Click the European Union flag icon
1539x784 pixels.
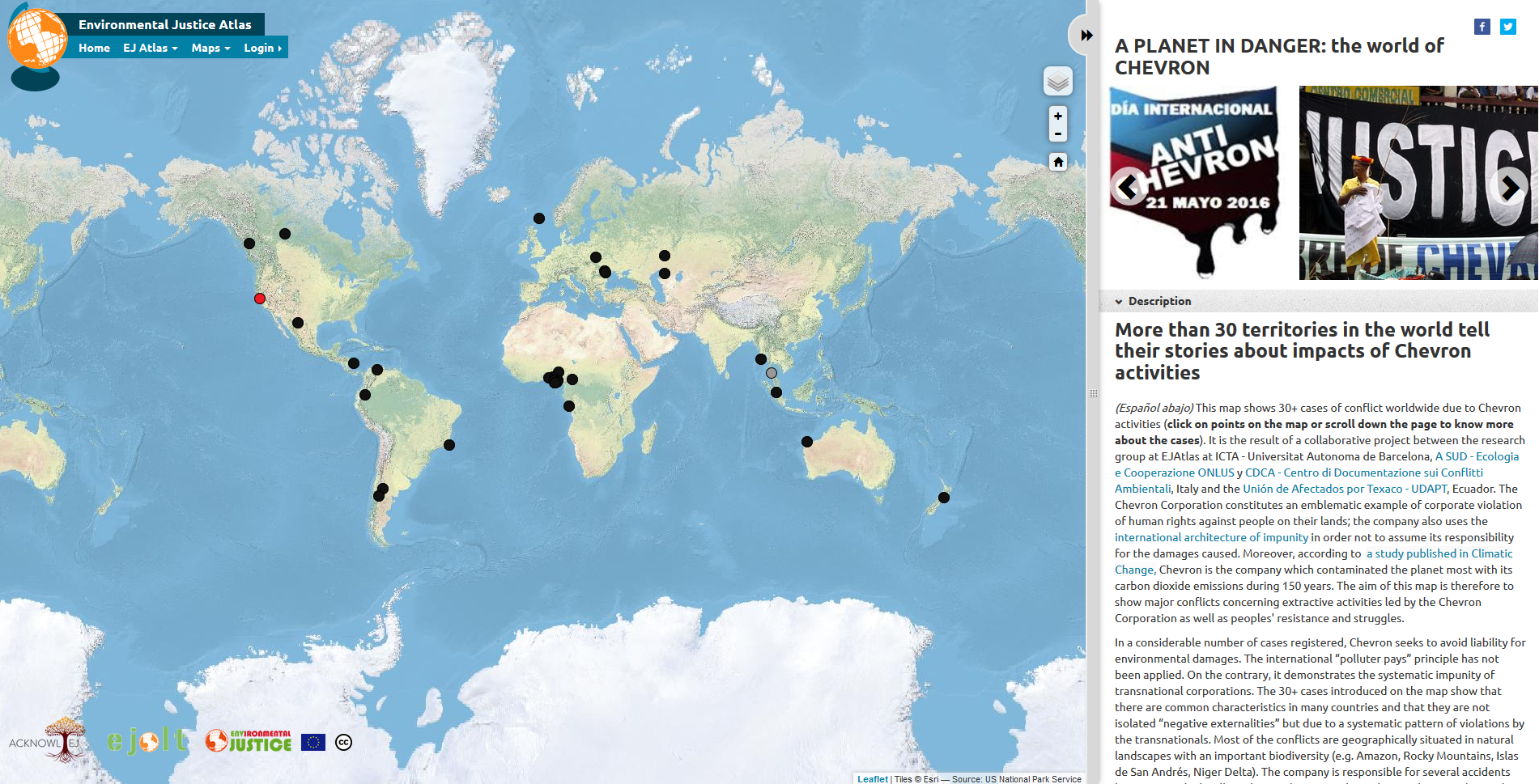[x=313, y=742]
